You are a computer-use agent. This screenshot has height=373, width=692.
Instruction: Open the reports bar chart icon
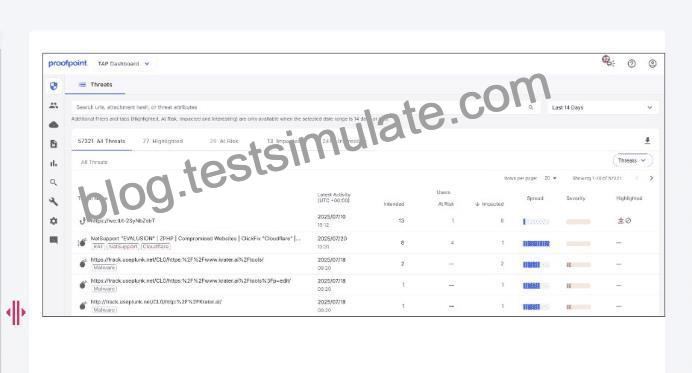(53, 163)
